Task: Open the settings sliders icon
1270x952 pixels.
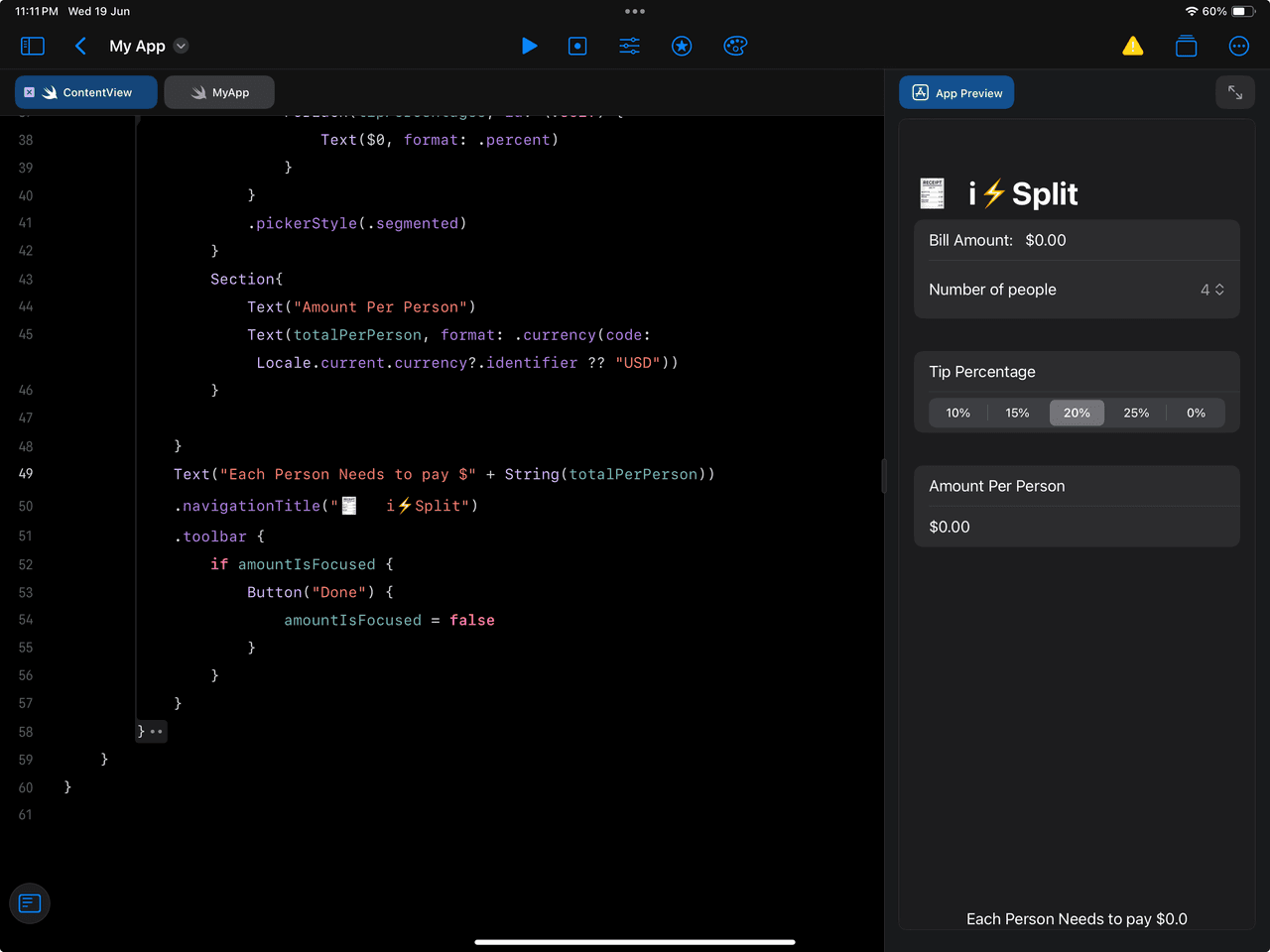Action: [x=630, y=46]
